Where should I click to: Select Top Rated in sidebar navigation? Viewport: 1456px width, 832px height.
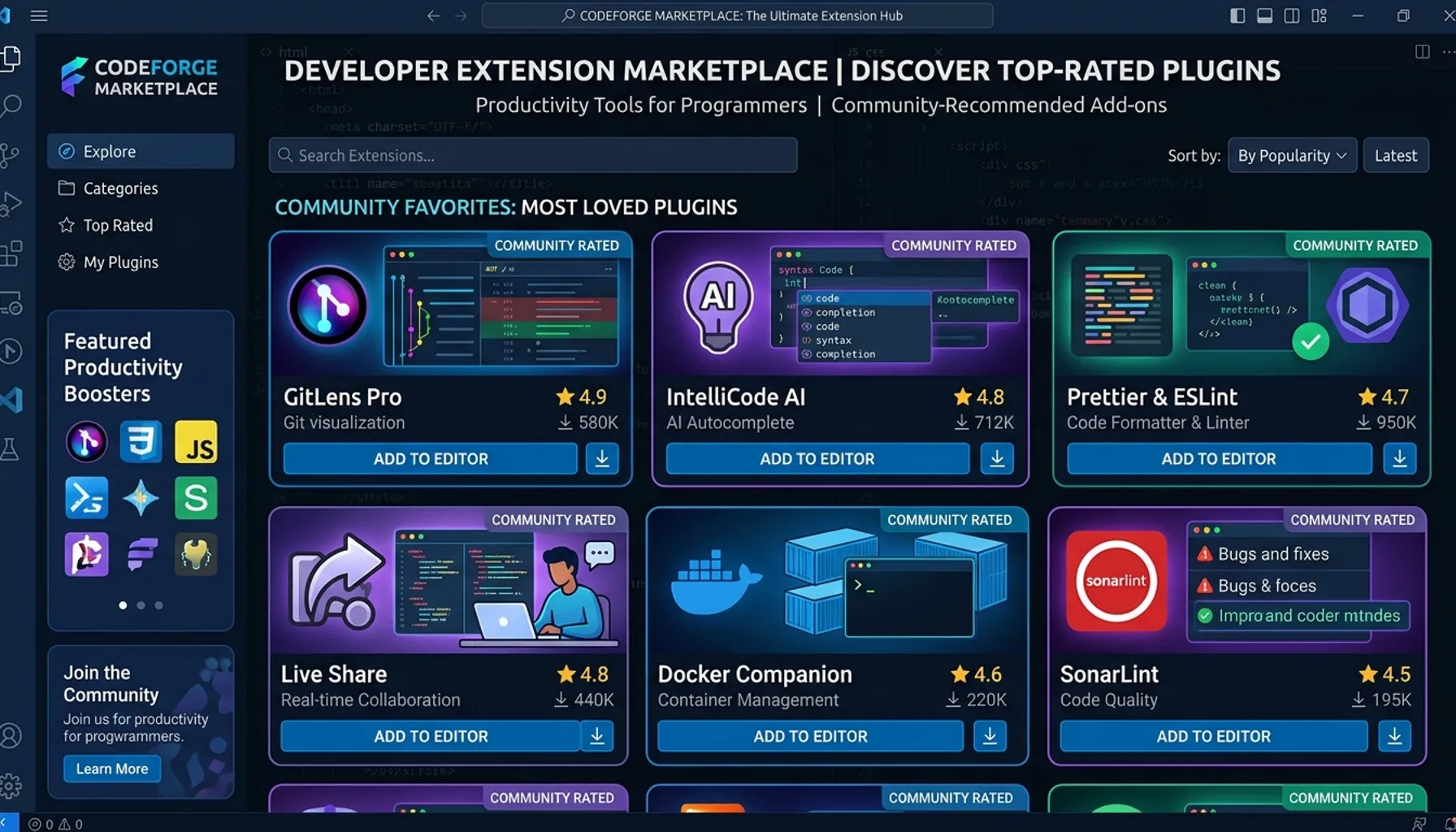[118, 225]
